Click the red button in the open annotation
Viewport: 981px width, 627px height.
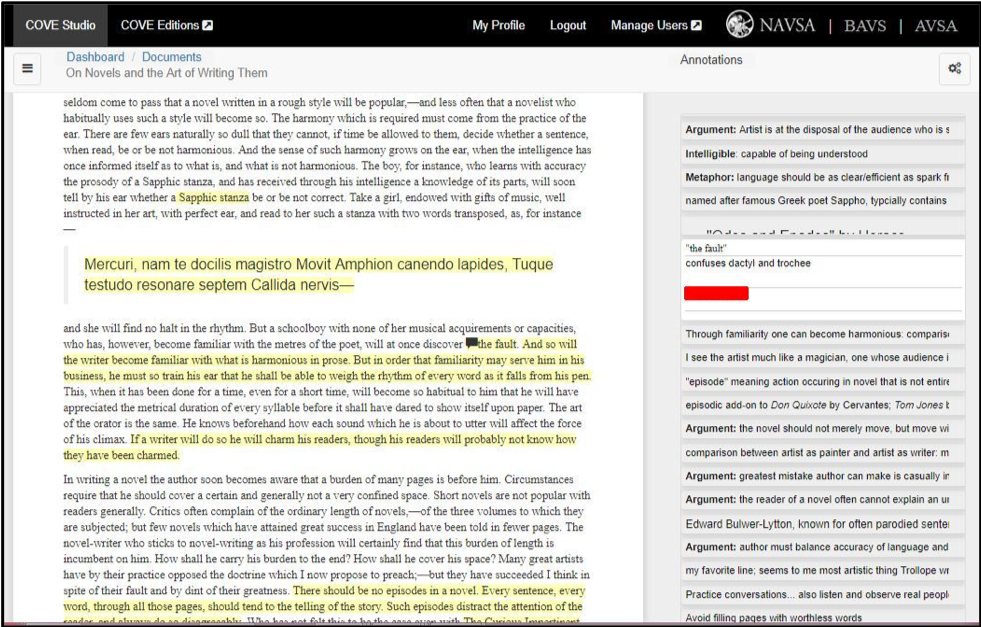(716, 293)
